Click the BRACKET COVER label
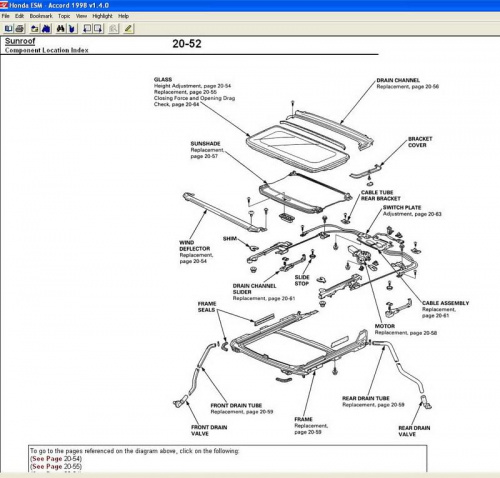This screenshot has width=500, height=478. (420, 142)
